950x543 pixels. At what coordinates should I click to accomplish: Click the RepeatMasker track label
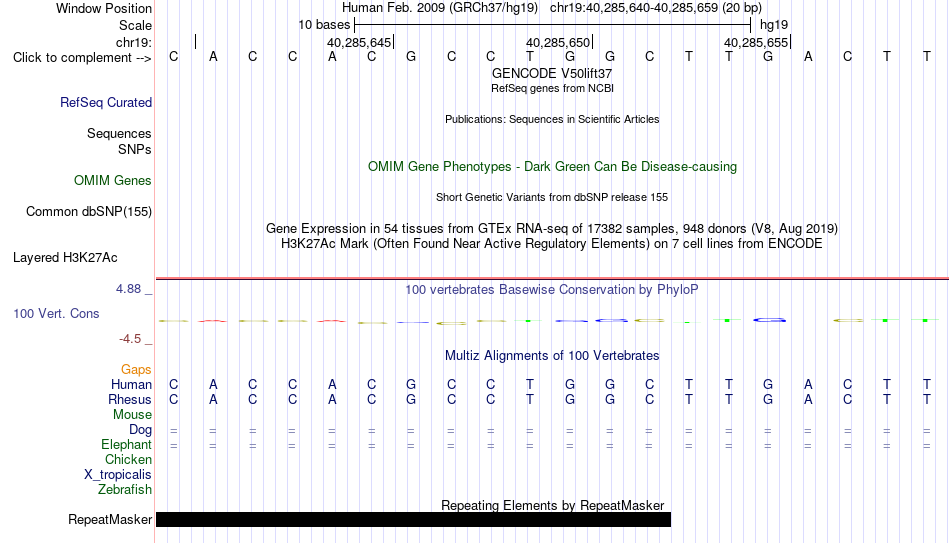[110, 519]
